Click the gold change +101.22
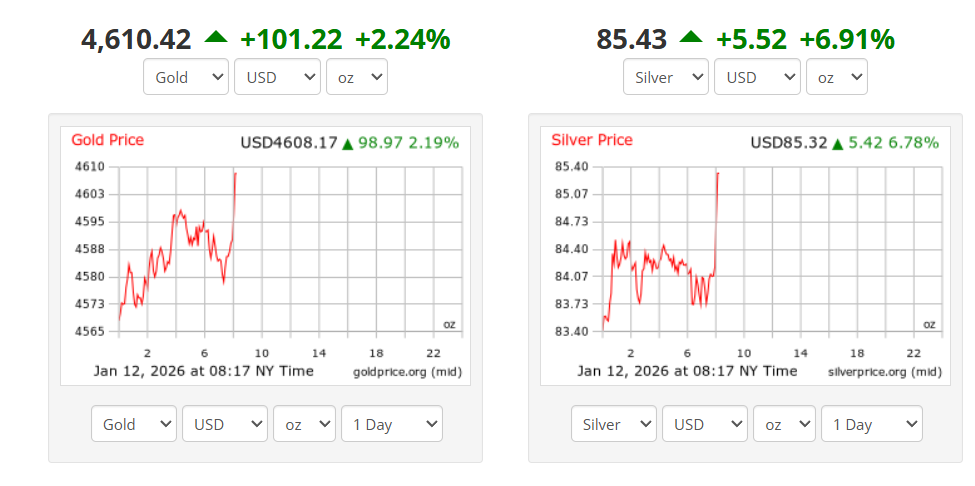The image size is (975, 486). pyautogui.click(x=291, y=40)
